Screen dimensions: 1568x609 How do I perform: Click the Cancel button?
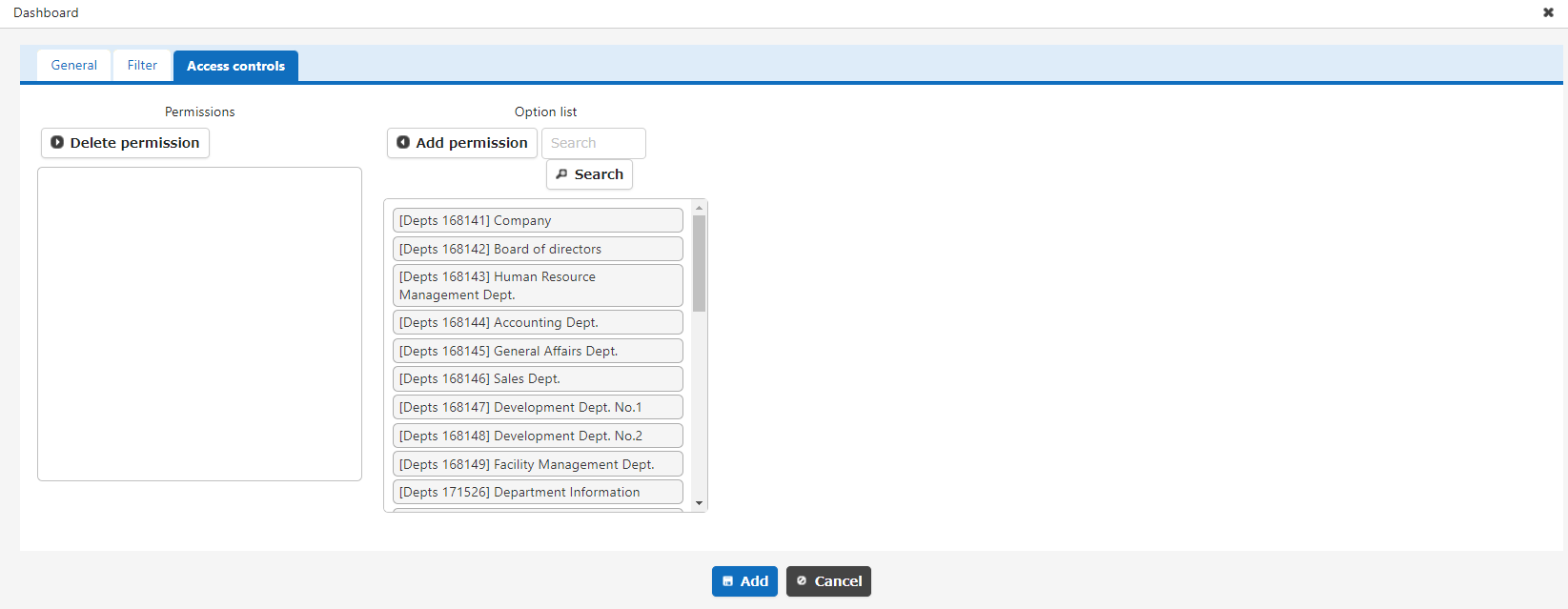pos(828,581)
